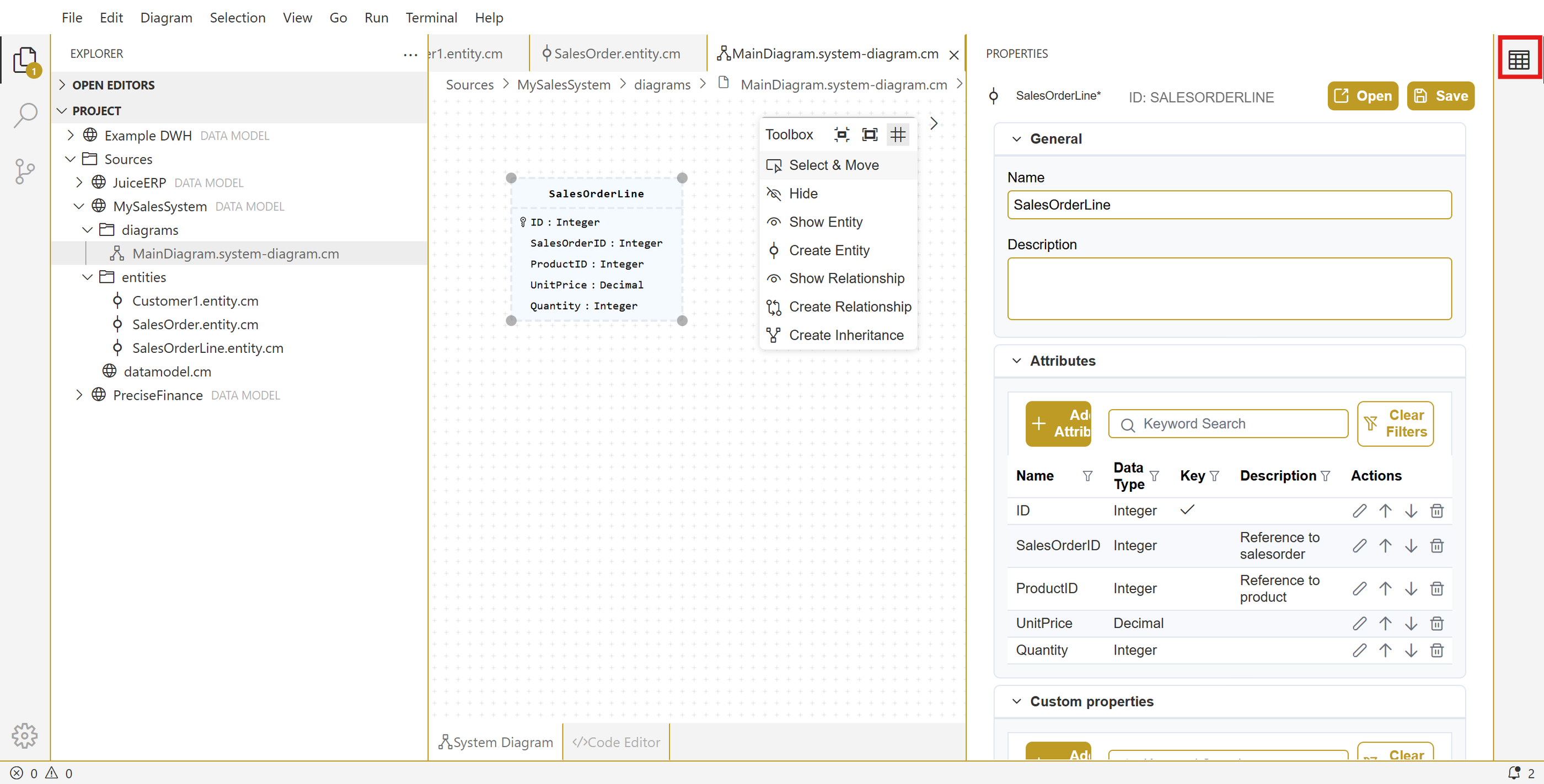The height and width of the screenshot is (784, 1544).
Task: Click the center view icon in Toolbox
Action: point(841,135)
